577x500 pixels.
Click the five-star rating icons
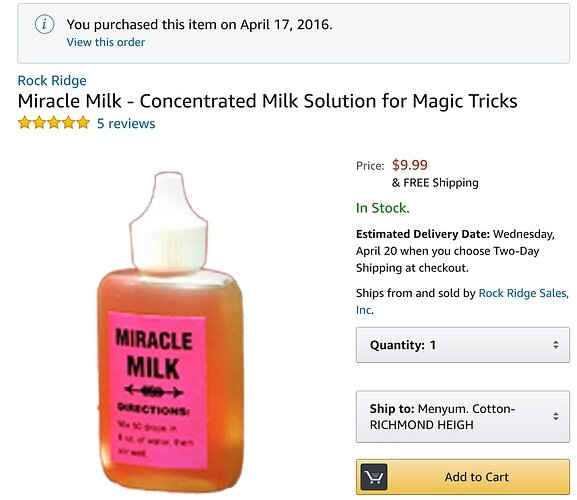tap(54, 123)
